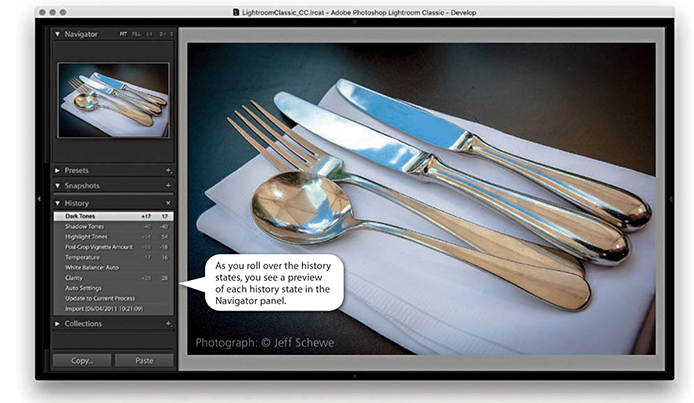Create a new snapshot with plus icon

168,186
